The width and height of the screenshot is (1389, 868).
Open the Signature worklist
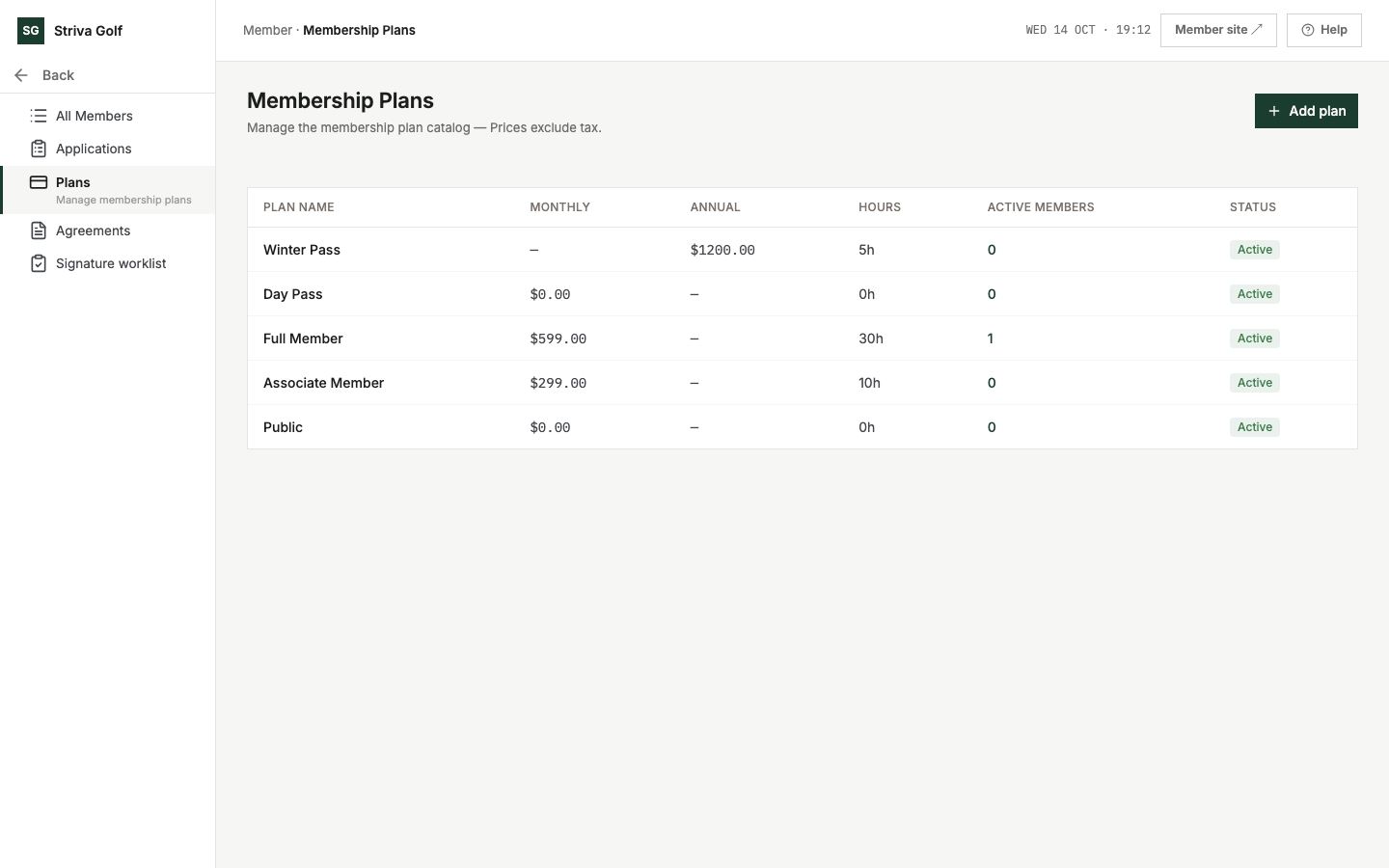(108, 263)
